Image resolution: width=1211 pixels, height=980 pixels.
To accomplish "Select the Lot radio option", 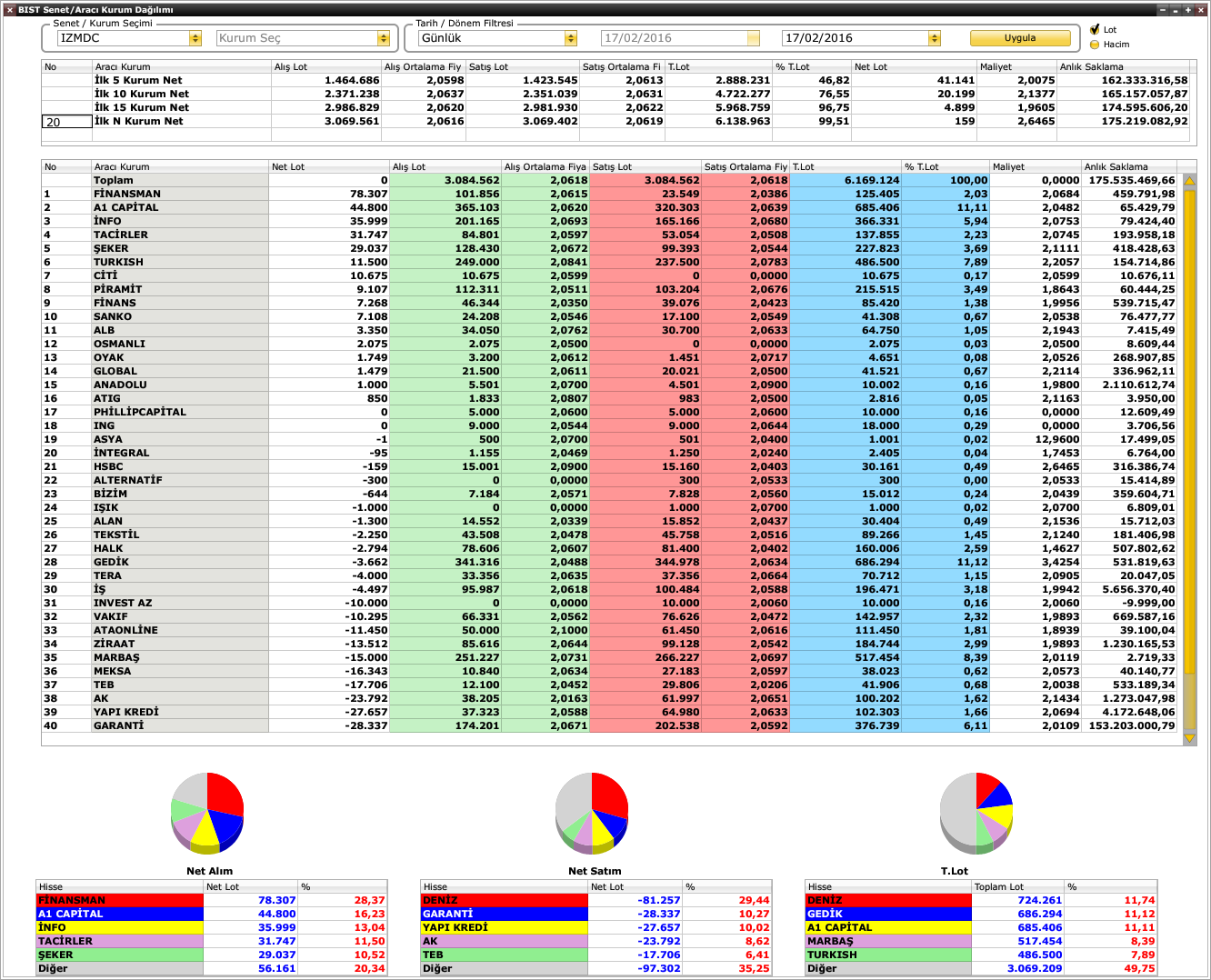I will click(x=1095, y=29).
